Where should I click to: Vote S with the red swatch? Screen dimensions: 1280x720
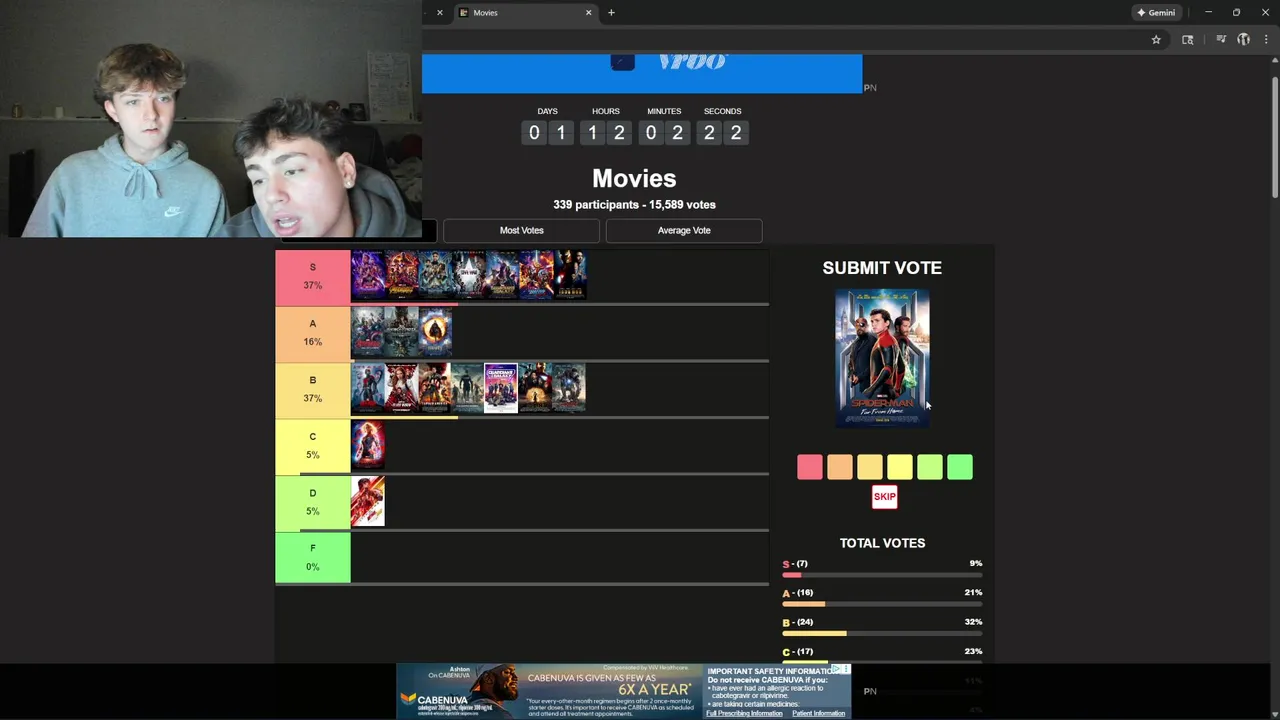tap(810, 467)
